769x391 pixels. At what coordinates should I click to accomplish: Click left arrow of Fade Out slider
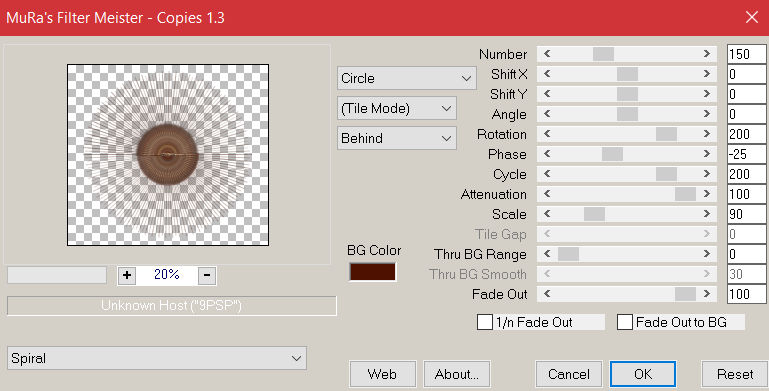pos(547,294)
